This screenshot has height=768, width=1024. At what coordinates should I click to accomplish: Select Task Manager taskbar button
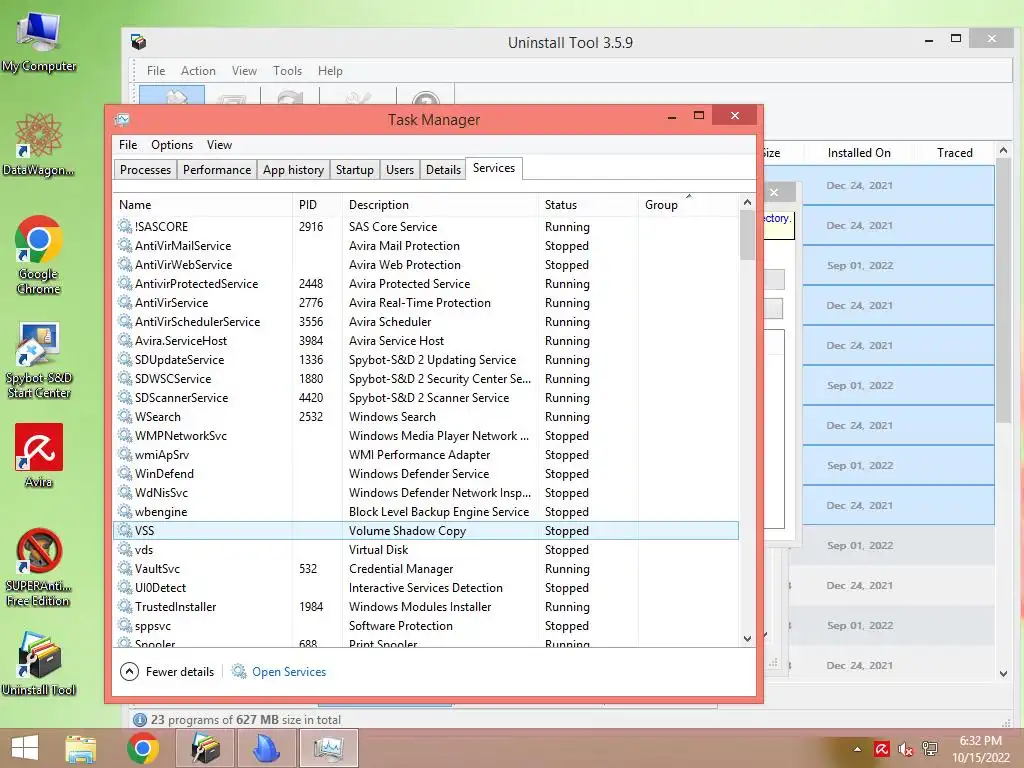point(328,748)
